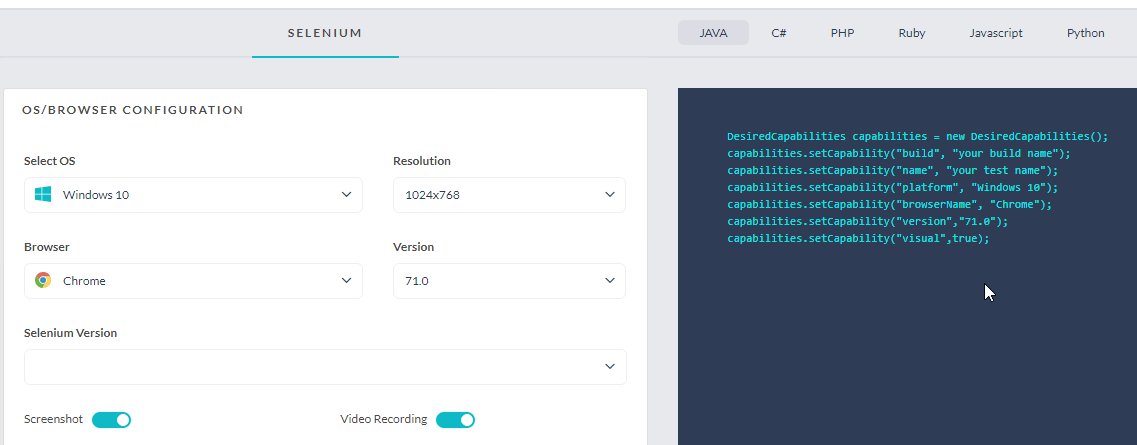Click the Windows logo icon in Select OS
The height and width of the screenshot is (445, 1137).
[x=44, y=194]
